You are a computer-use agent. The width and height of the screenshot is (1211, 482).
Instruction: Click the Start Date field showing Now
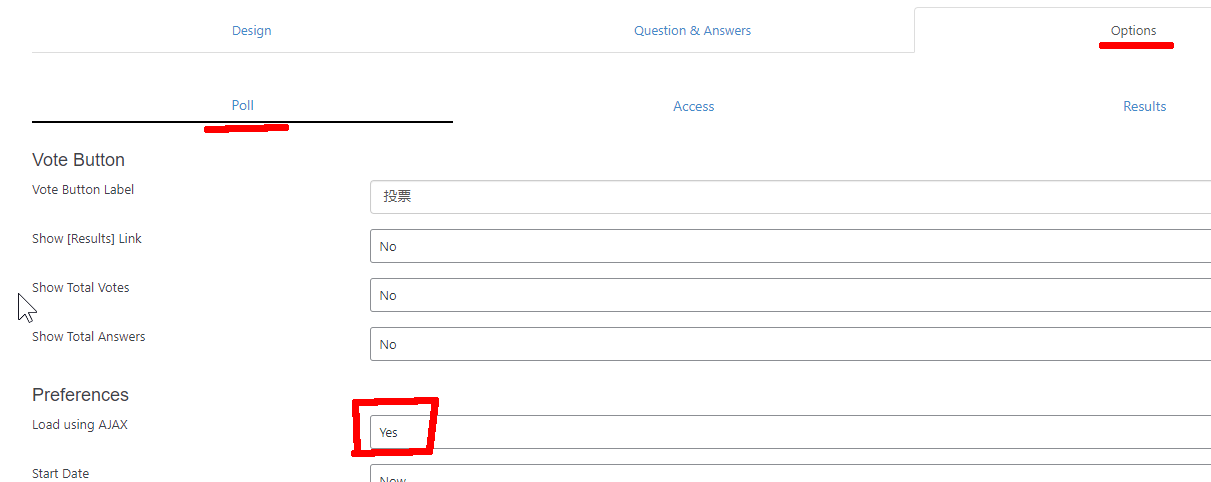pos(790,473)
